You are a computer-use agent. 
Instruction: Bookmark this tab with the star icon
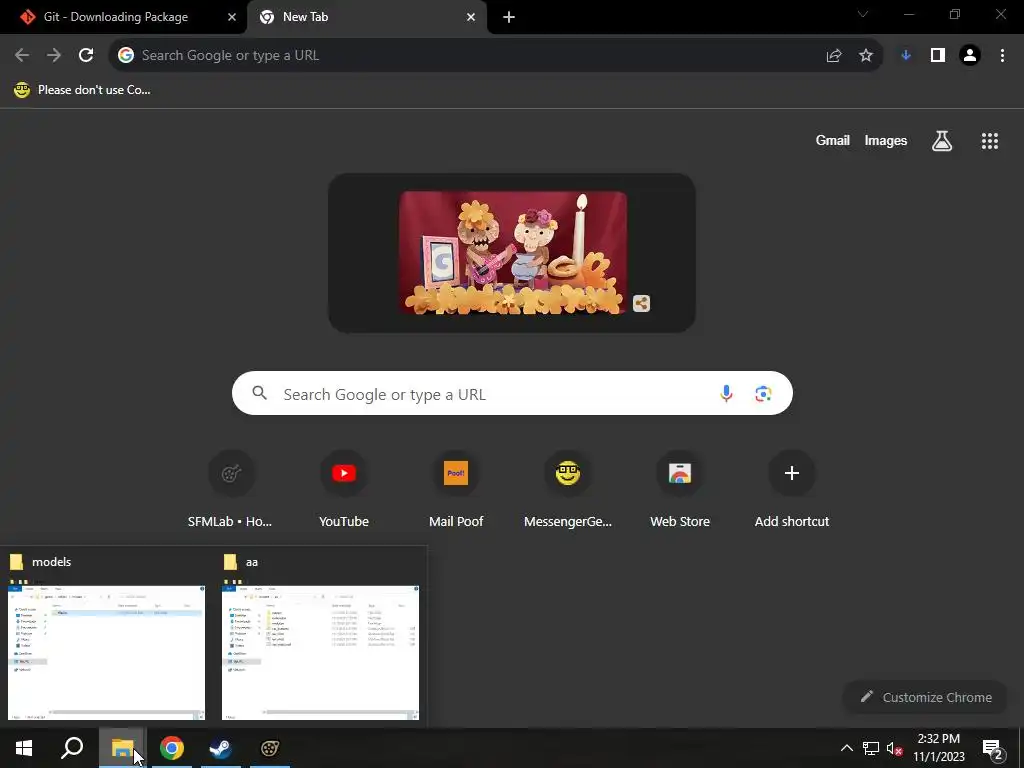click(866, 56)
